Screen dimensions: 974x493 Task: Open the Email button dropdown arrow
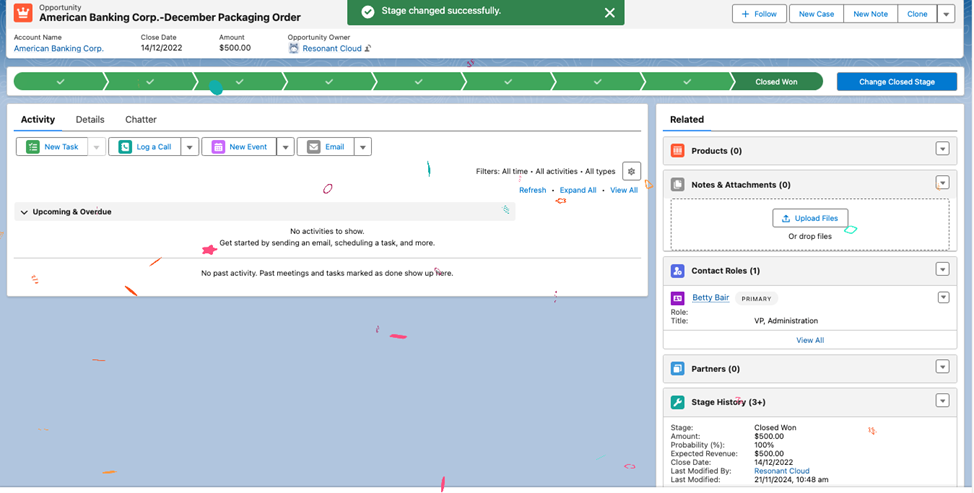pos(362,147)
